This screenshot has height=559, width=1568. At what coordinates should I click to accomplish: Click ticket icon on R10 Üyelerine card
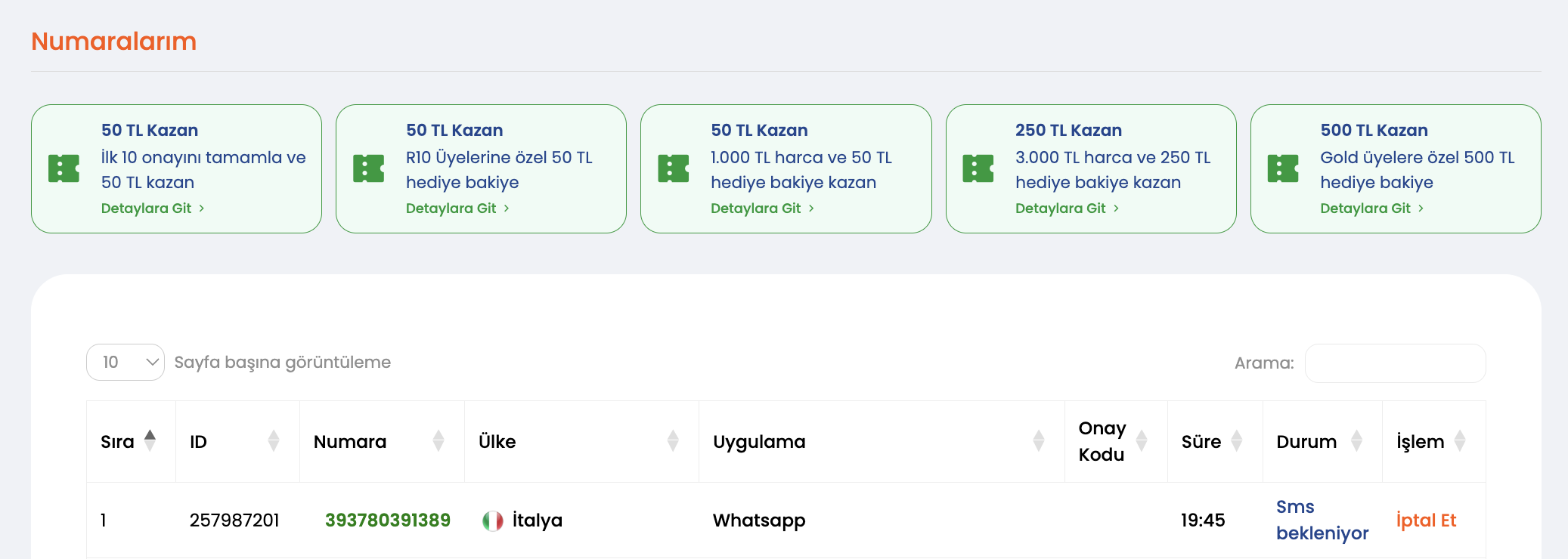368,168
